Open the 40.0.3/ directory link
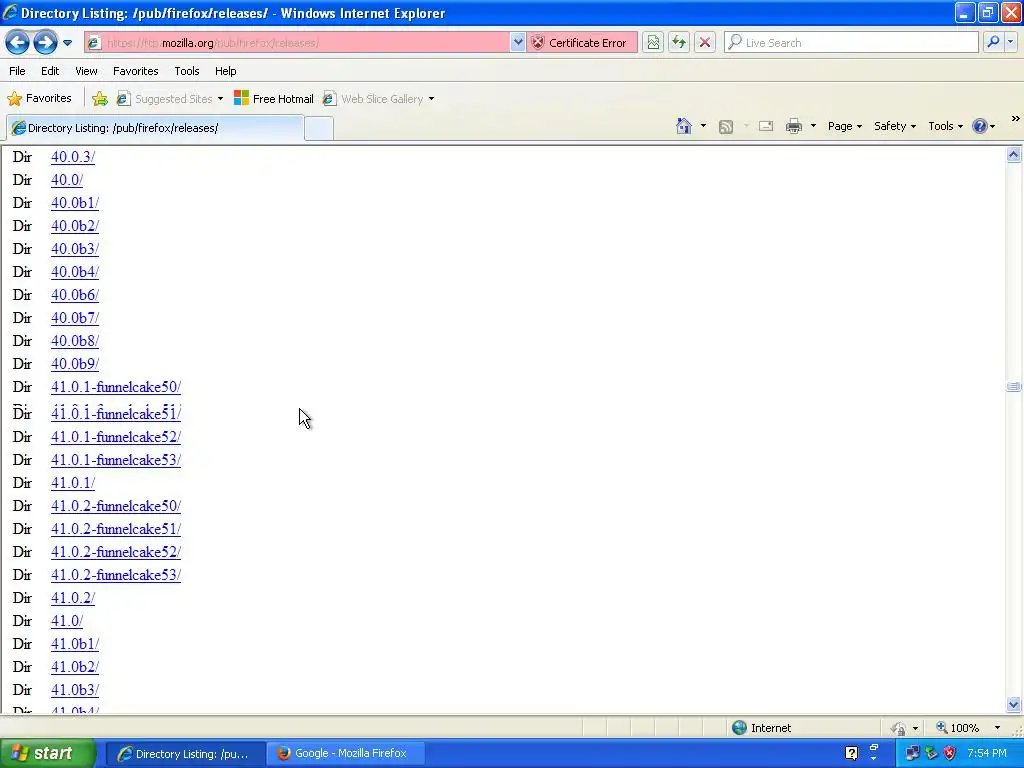Viewport: 1024px width, 768px height. point(73,157)
